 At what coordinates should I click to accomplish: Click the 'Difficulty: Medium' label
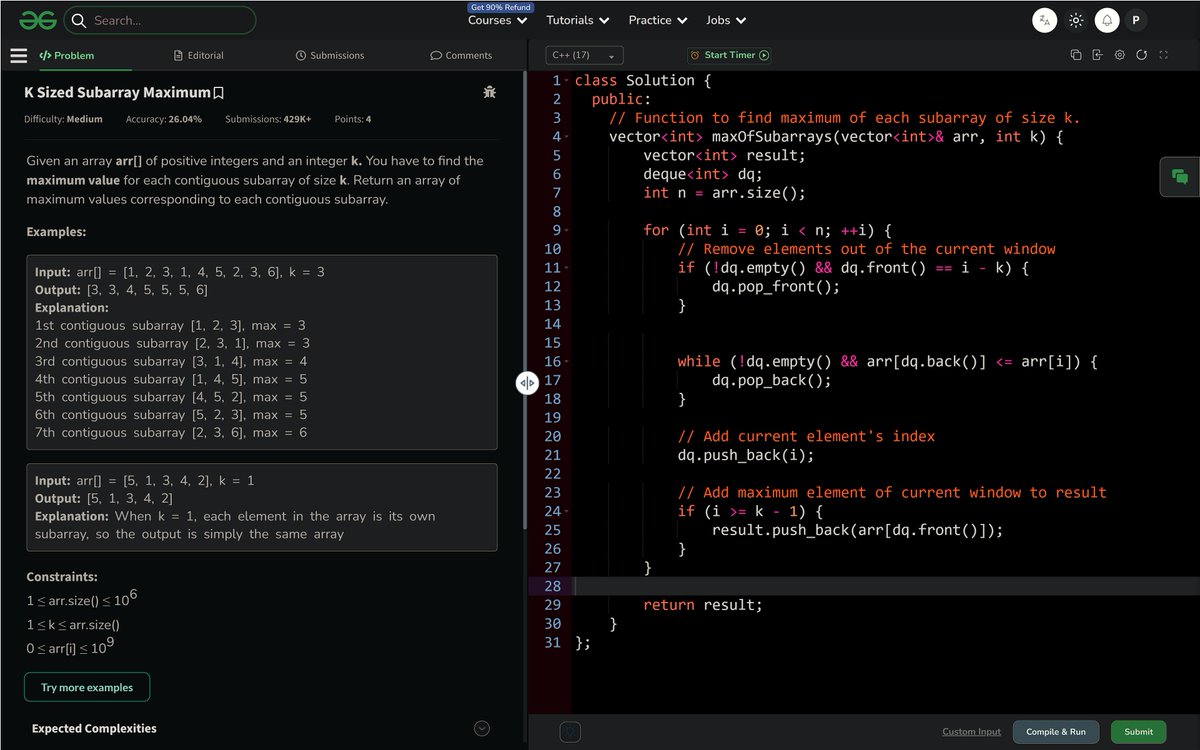pos(63,119)
